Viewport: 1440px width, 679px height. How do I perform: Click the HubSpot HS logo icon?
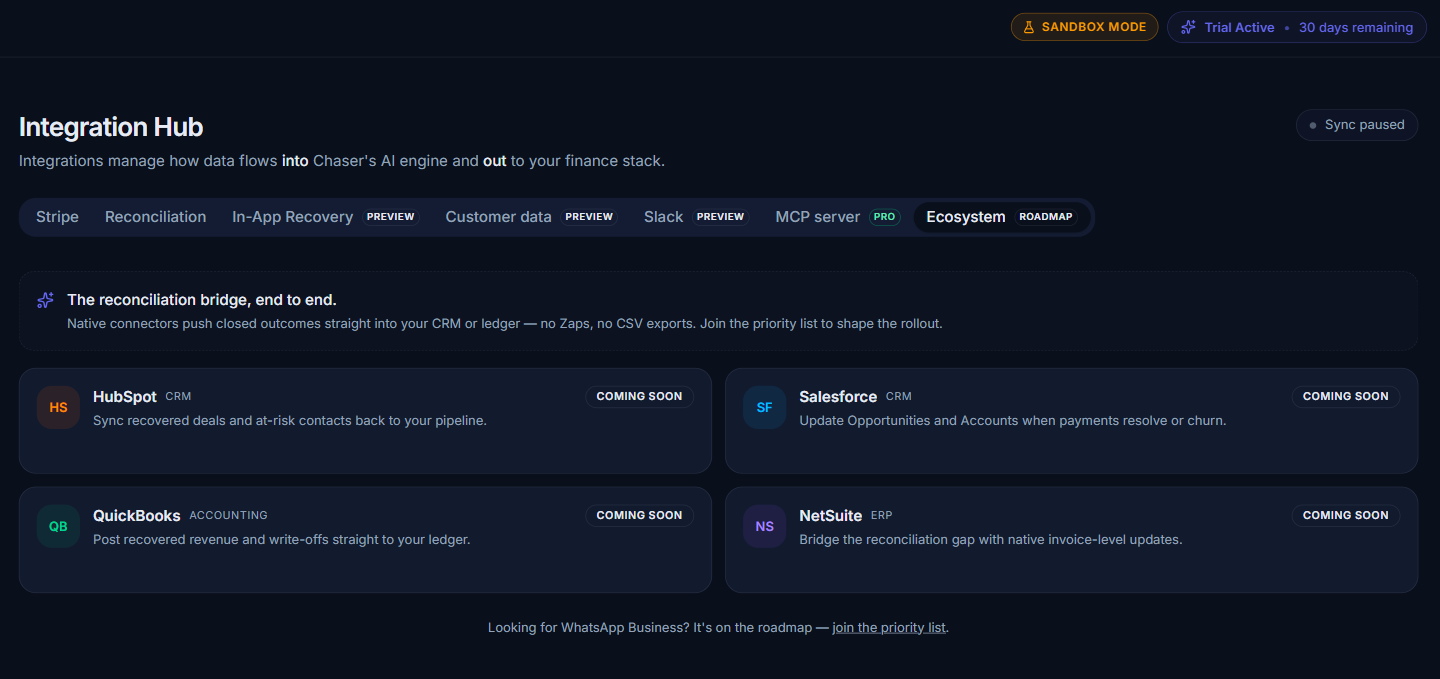[58, 407]
